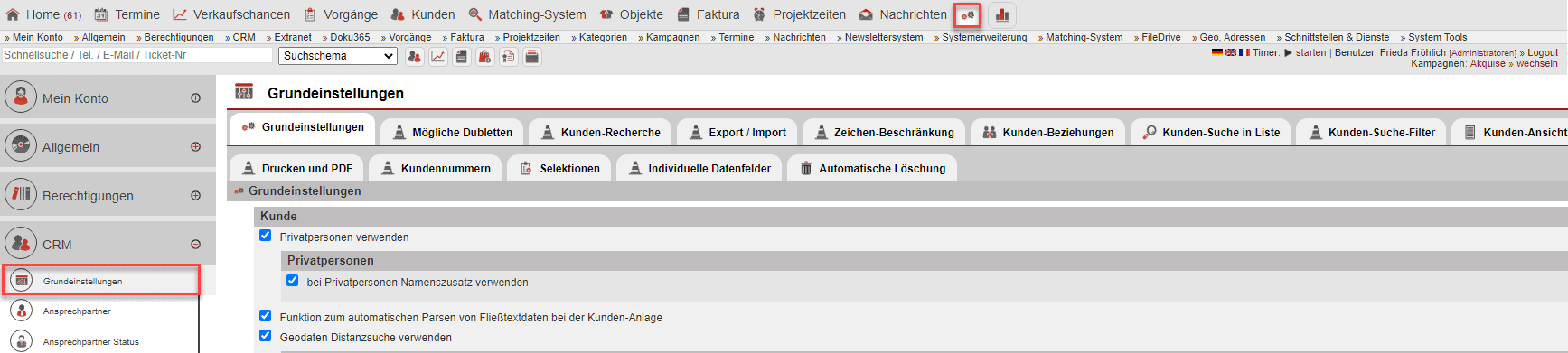Viewport: 1568px width, 353px height.
Task: Click the customers search icon beside Suchschema
Action: coord(414,57)
